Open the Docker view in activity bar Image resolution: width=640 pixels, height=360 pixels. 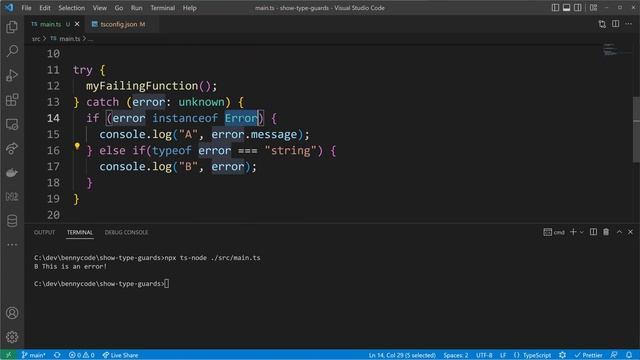[12, 173]
